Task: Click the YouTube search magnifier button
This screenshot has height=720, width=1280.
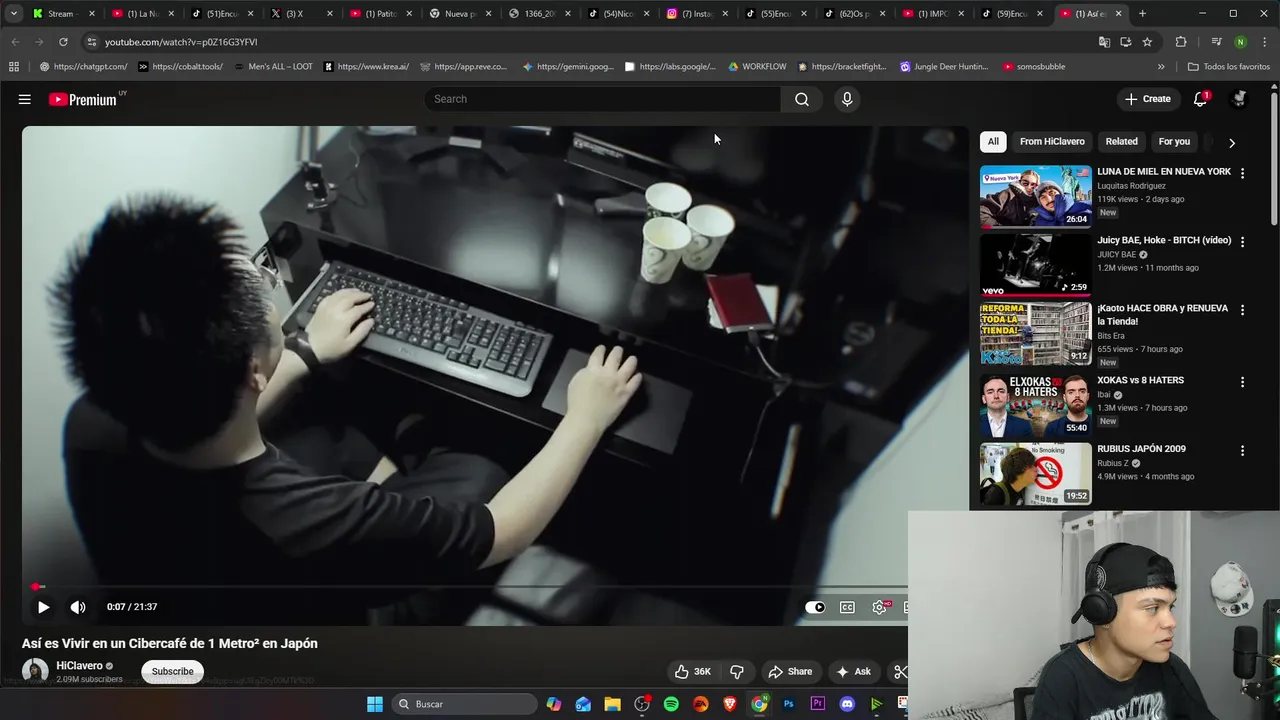Action: (x=801, y=99)
